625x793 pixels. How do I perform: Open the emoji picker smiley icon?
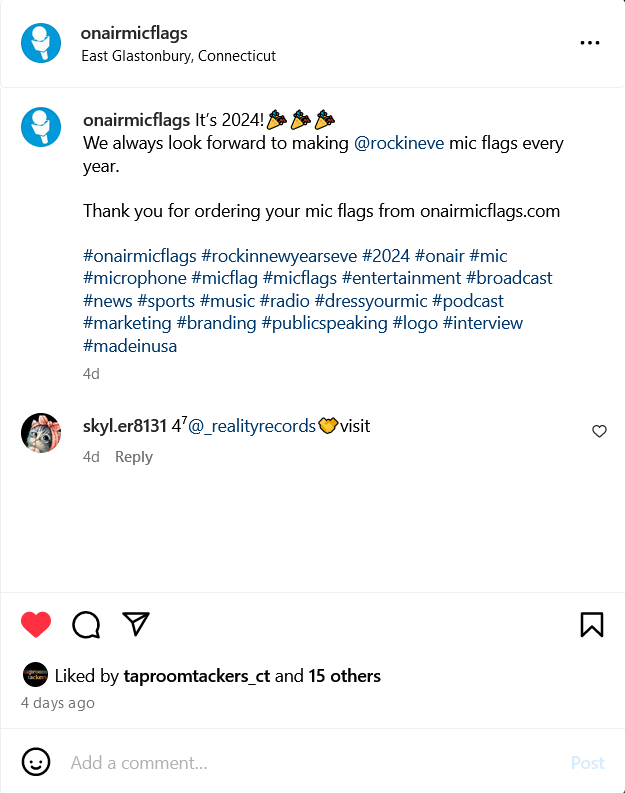click(36, 762)
